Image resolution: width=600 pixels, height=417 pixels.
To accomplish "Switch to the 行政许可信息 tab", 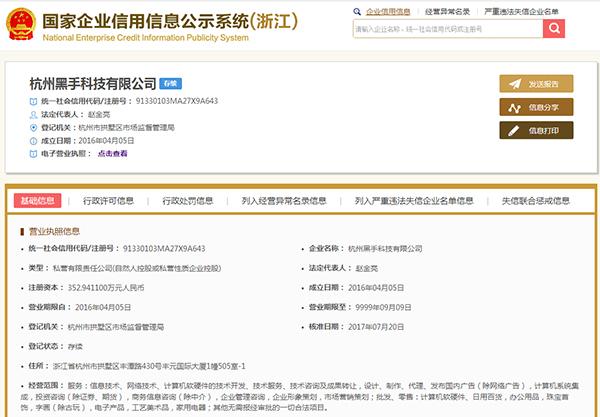I will [108, 200].
